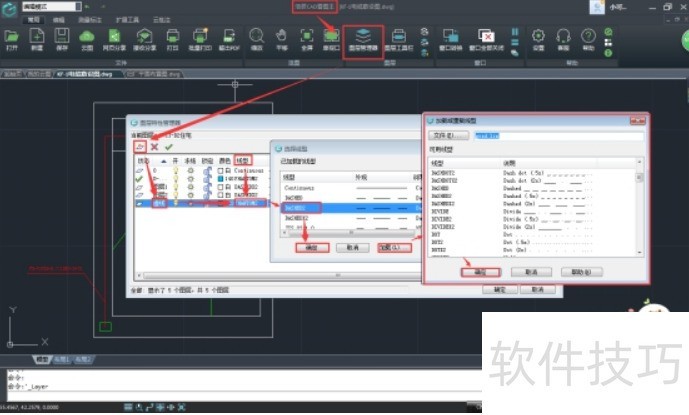
Task: Toggle the lightbulb on layer 0
Action: coord(176,171)
